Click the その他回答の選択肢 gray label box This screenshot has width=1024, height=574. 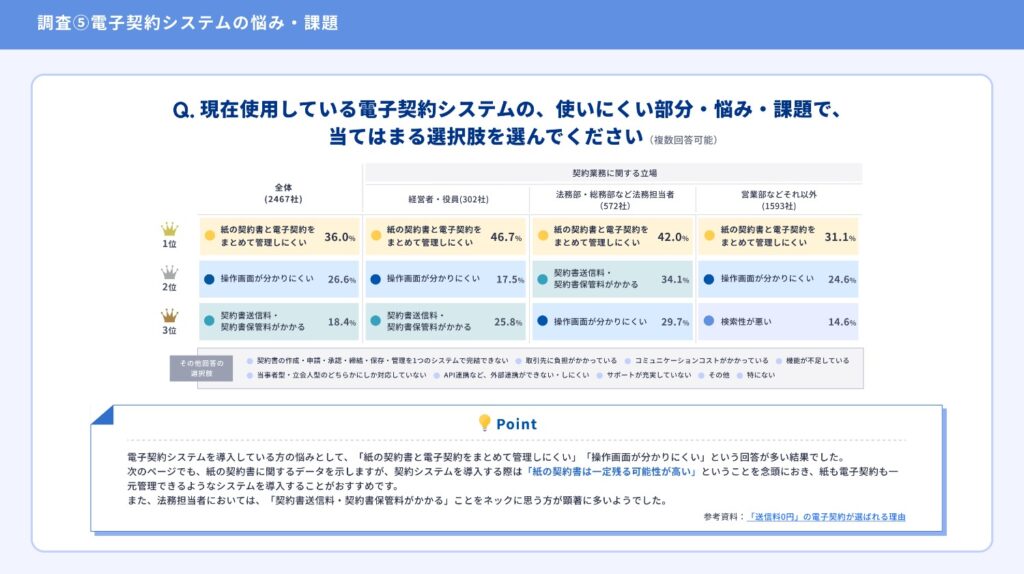tap(201, 368)
